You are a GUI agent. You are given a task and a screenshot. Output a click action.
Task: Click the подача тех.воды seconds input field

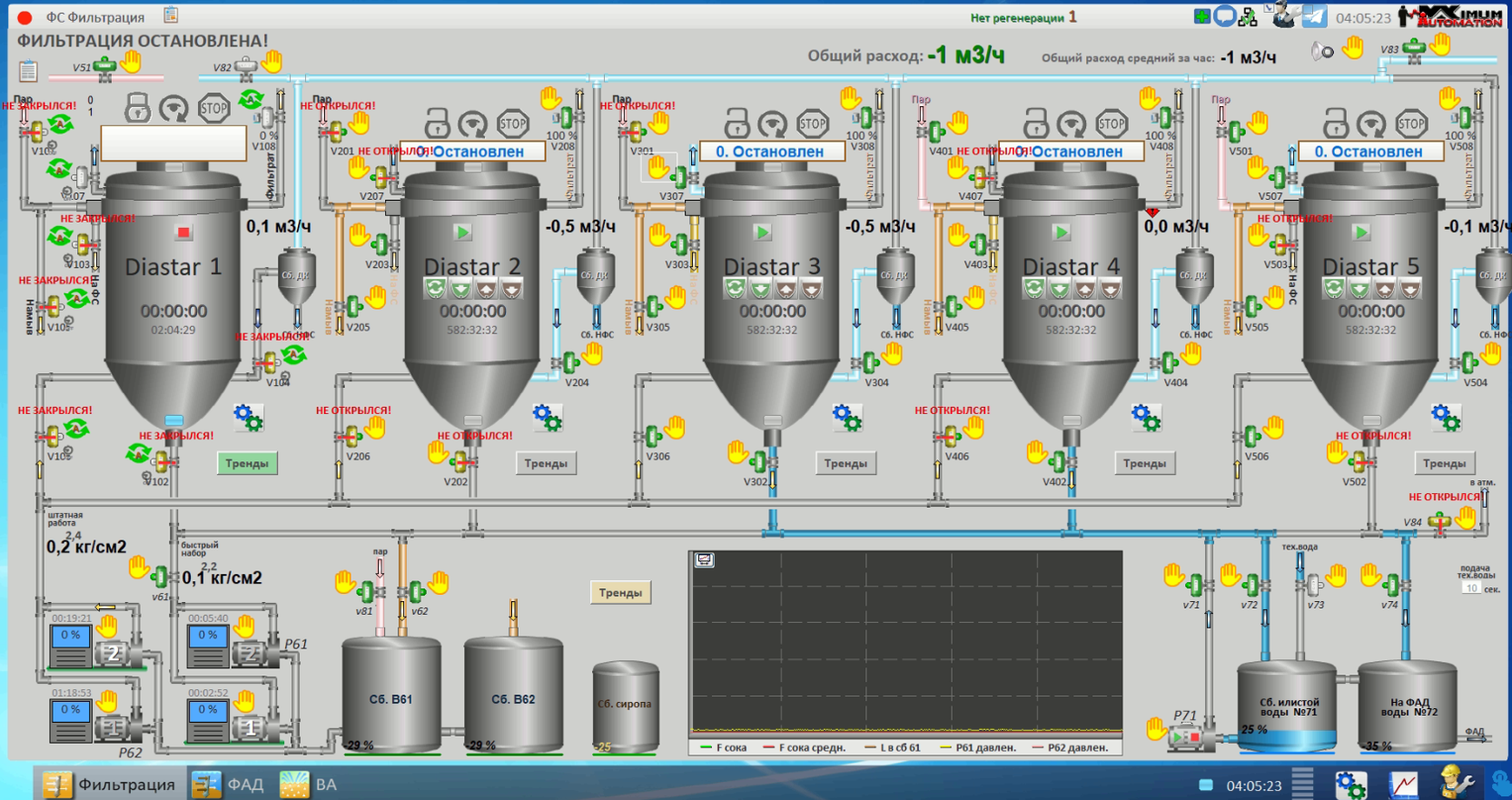[1471, 588]
